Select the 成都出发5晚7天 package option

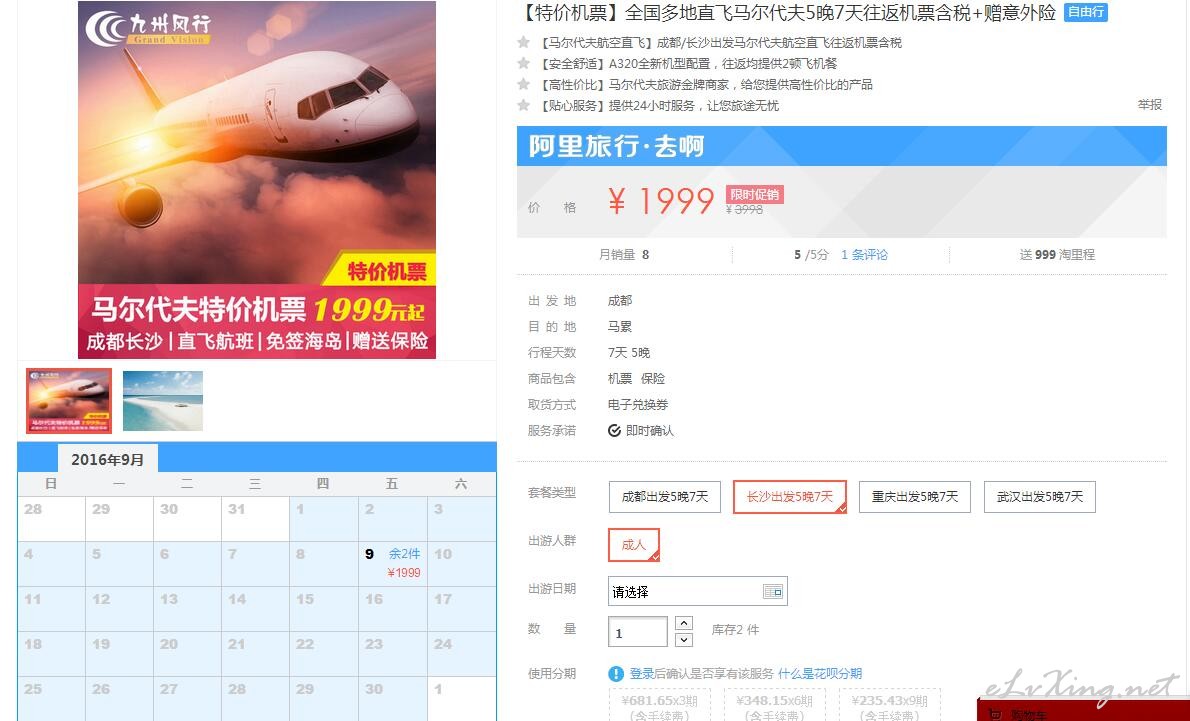coord(665,496)
